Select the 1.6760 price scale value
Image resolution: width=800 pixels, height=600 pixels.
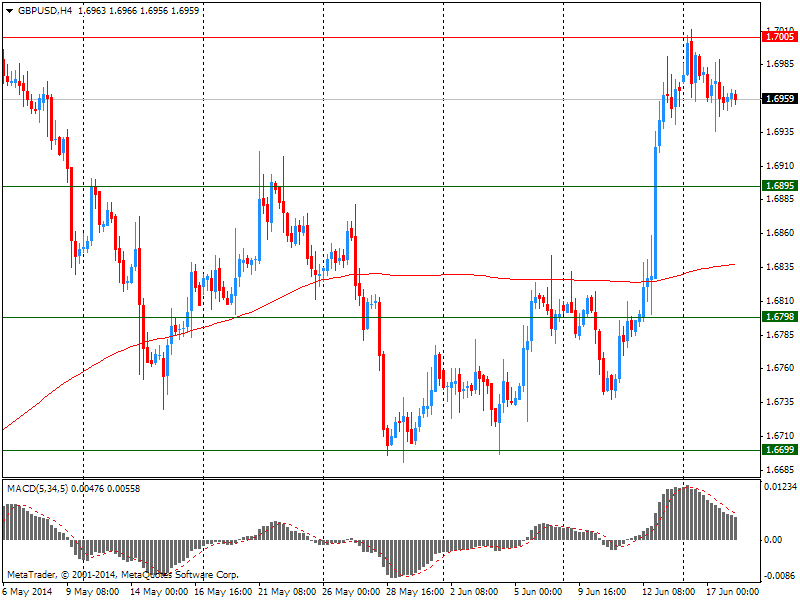click(781, 368)
